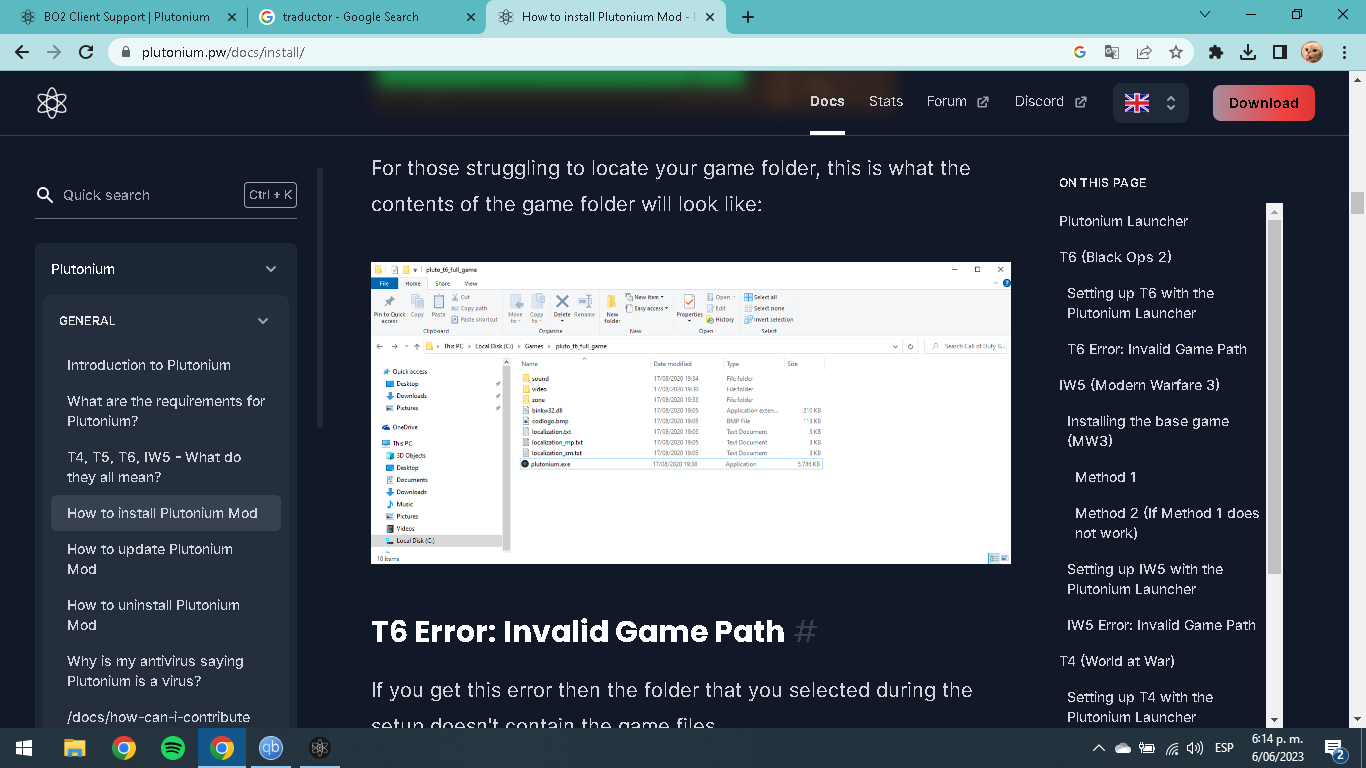Switch to traductor Google Search tab
This screenshot has width=1366, height=768.
365,17
